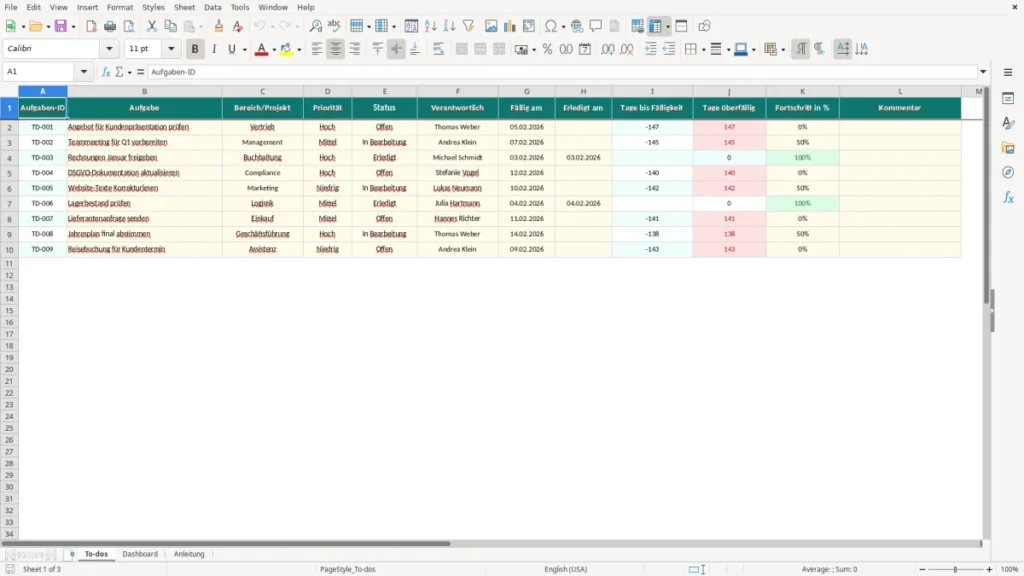Format as percent icon
This screenshot has height=576, width=1024.
click(547, 49)
